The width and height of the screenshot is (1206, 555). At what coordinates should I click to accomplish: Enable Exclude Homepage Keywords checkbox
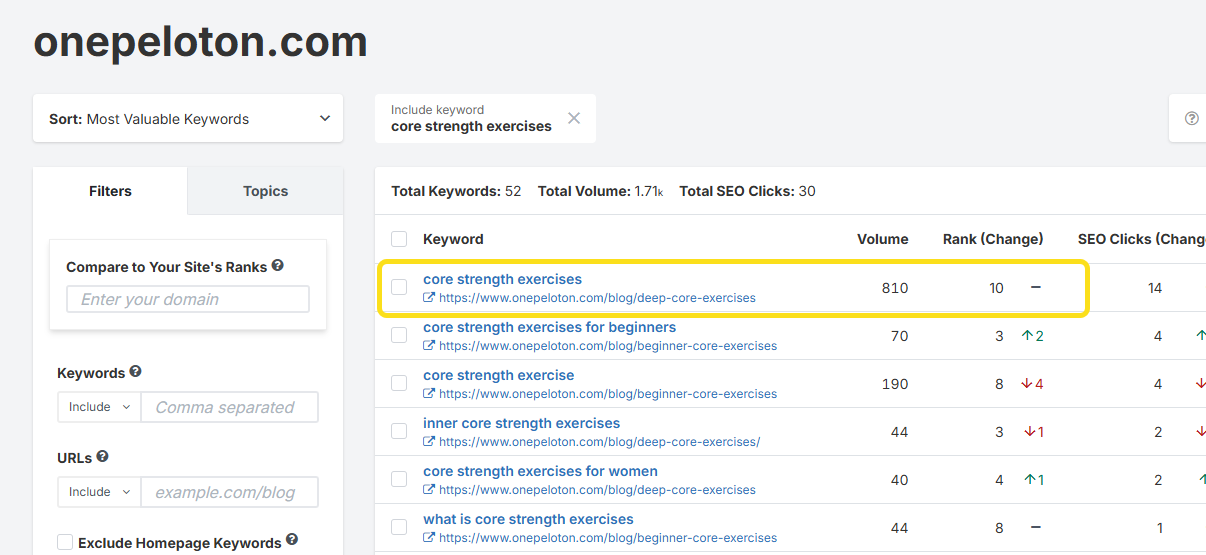(x=65, y=542)
